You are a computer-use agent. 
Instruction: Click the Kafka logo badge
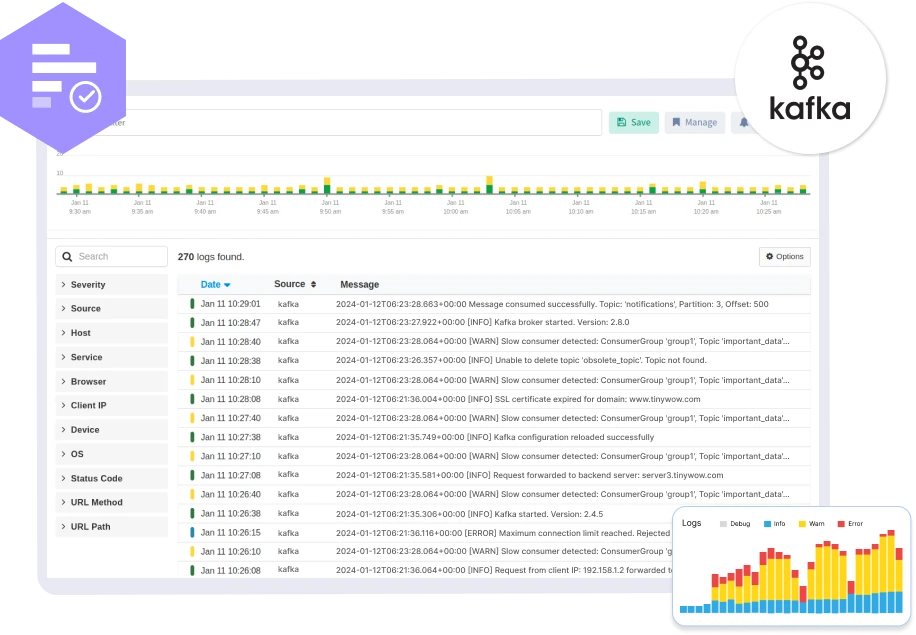810,79
